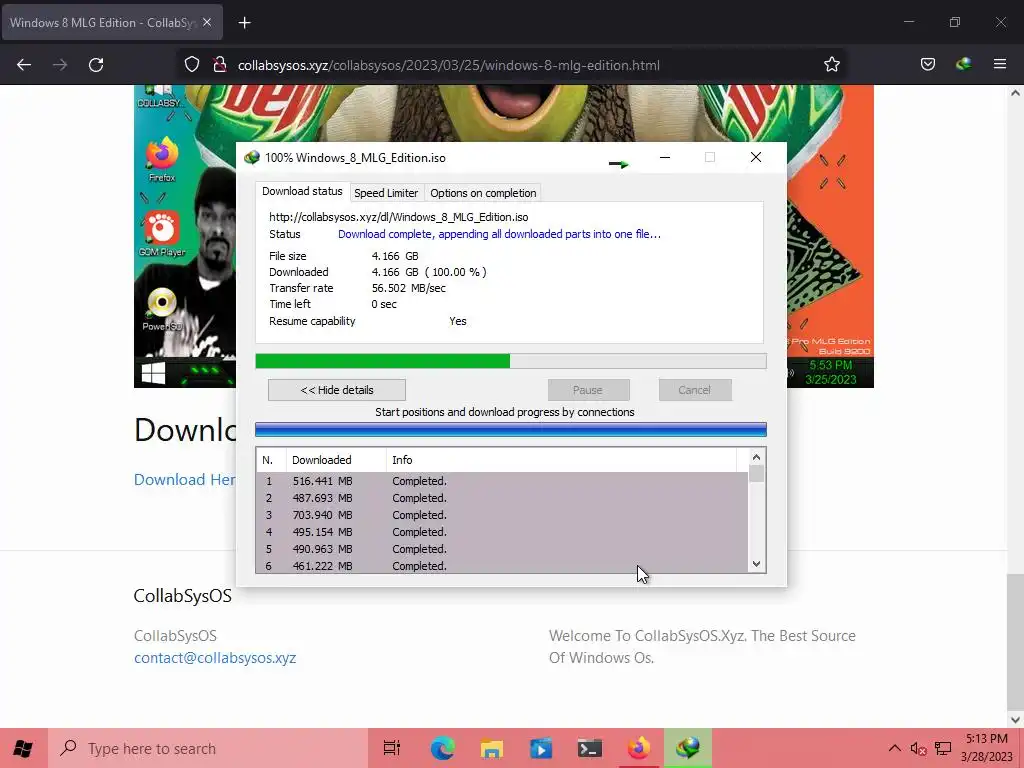Screen dimensions: 1024x768
Task: Show hidden tray icons chevron
Action: click(x=895, y=748)
